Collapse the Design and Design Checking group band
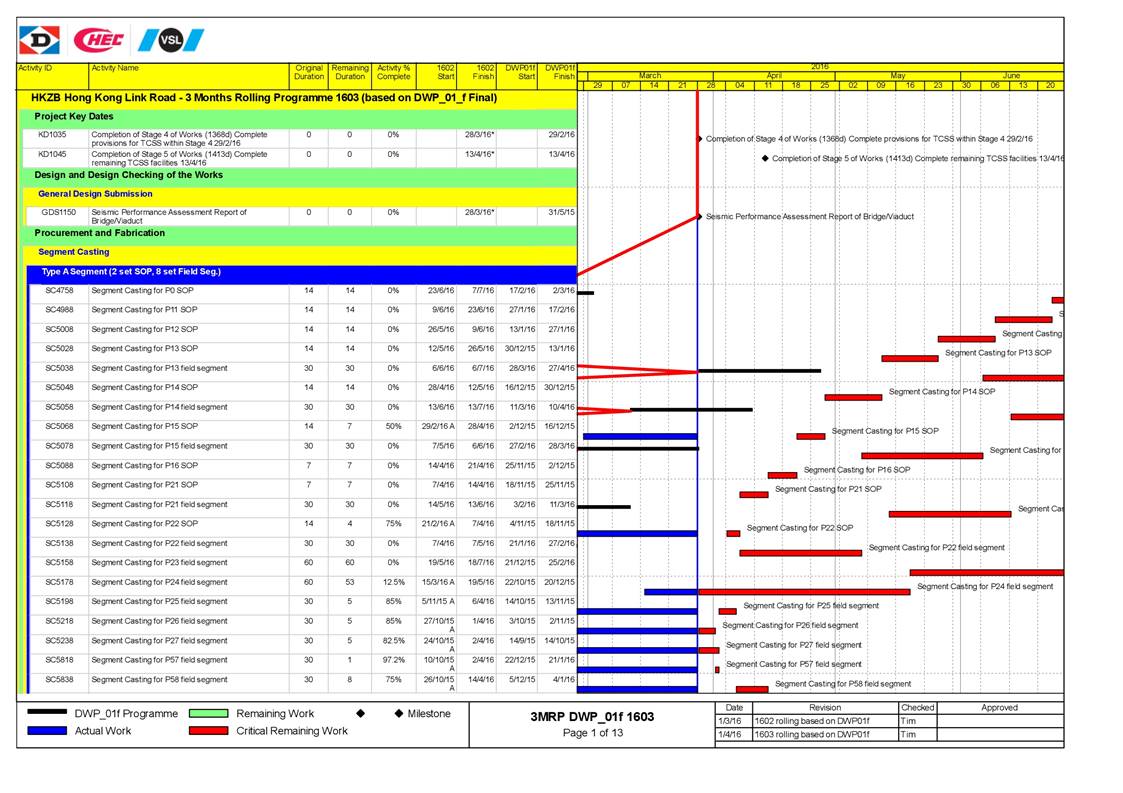This screenshot has width=1123, height=793. (x=297, y=176)
